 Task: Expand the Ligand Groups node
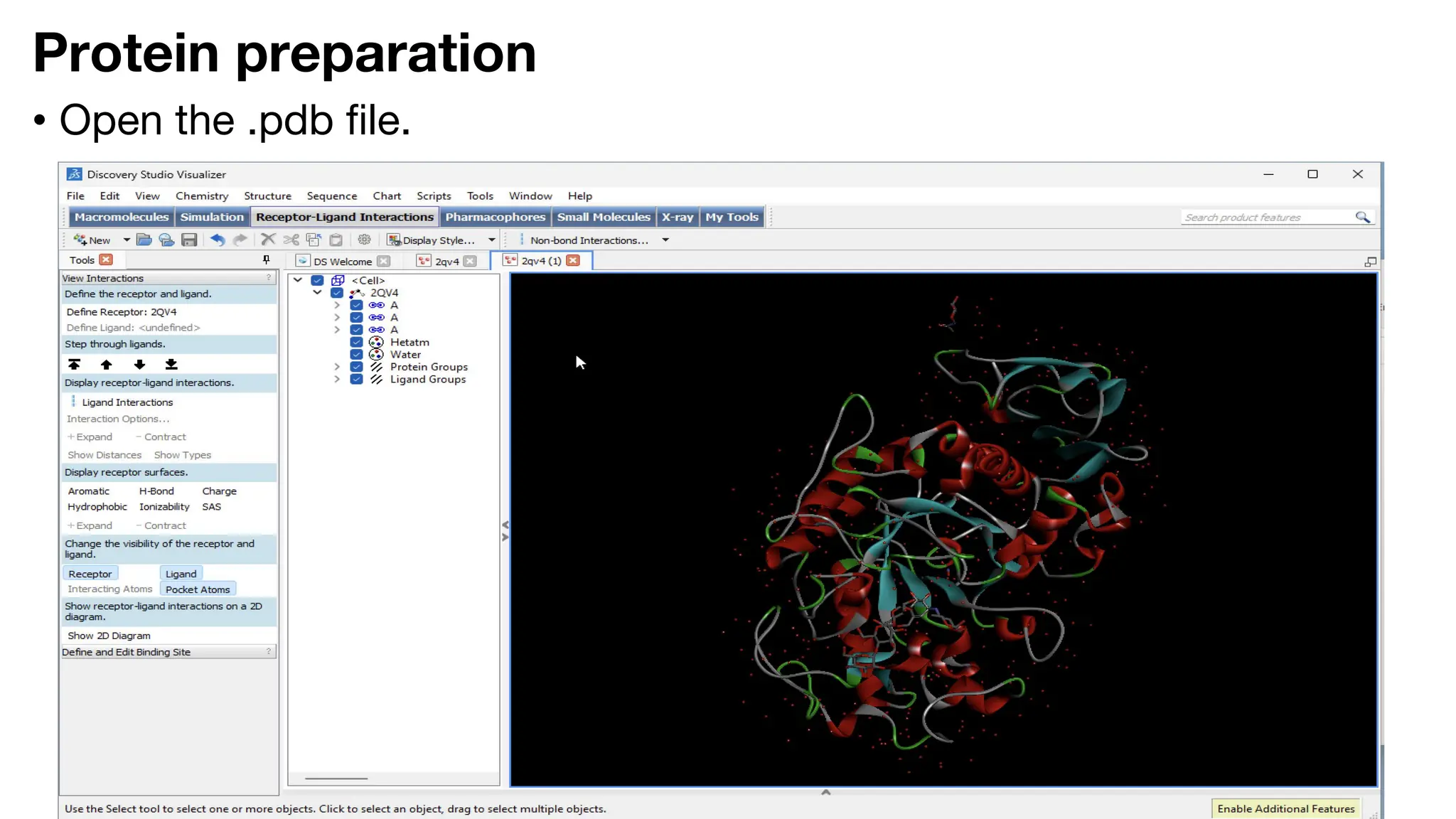337,380
